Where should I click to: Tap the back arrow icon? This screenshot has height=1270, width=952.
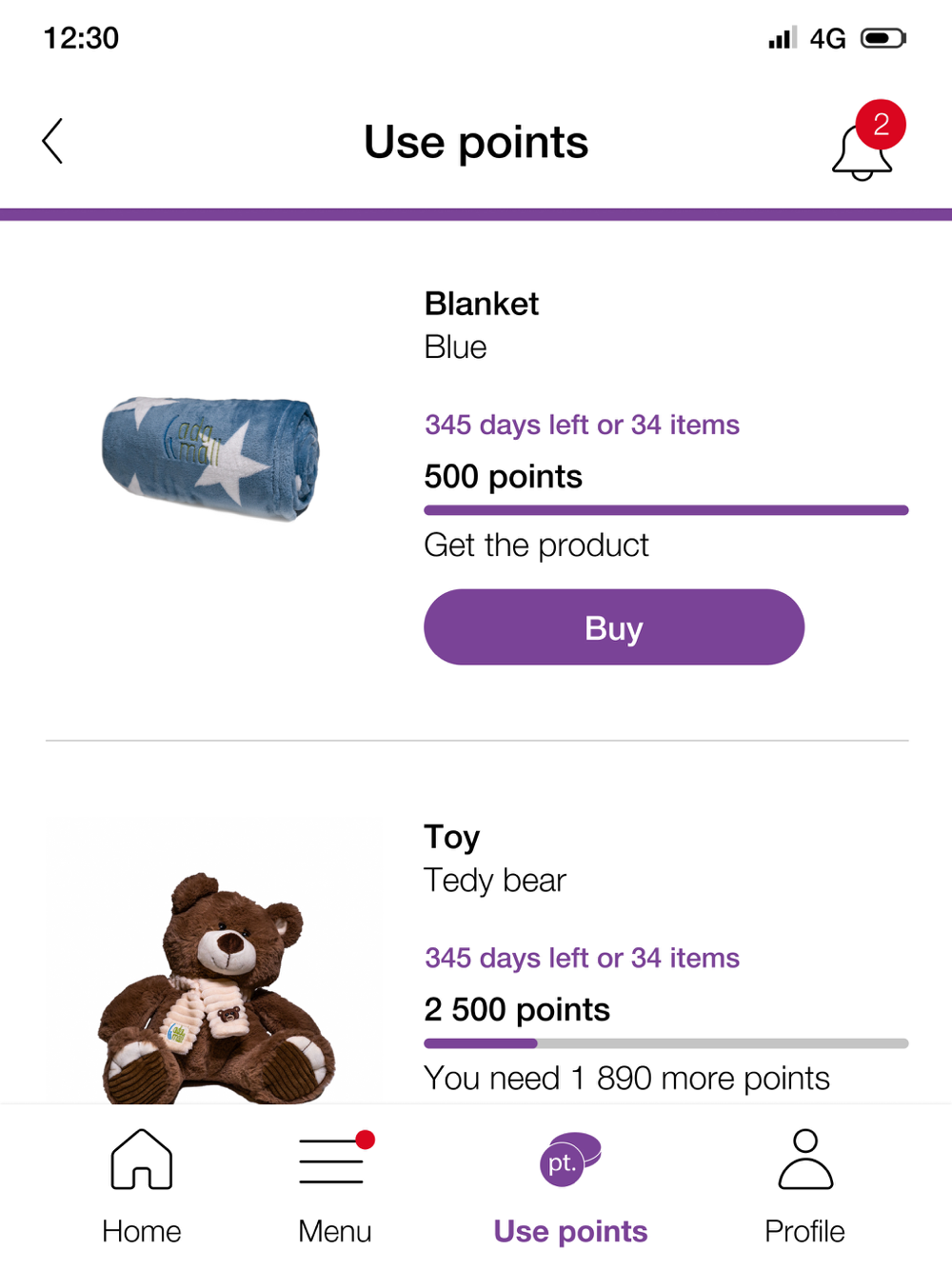pos(53,141)
